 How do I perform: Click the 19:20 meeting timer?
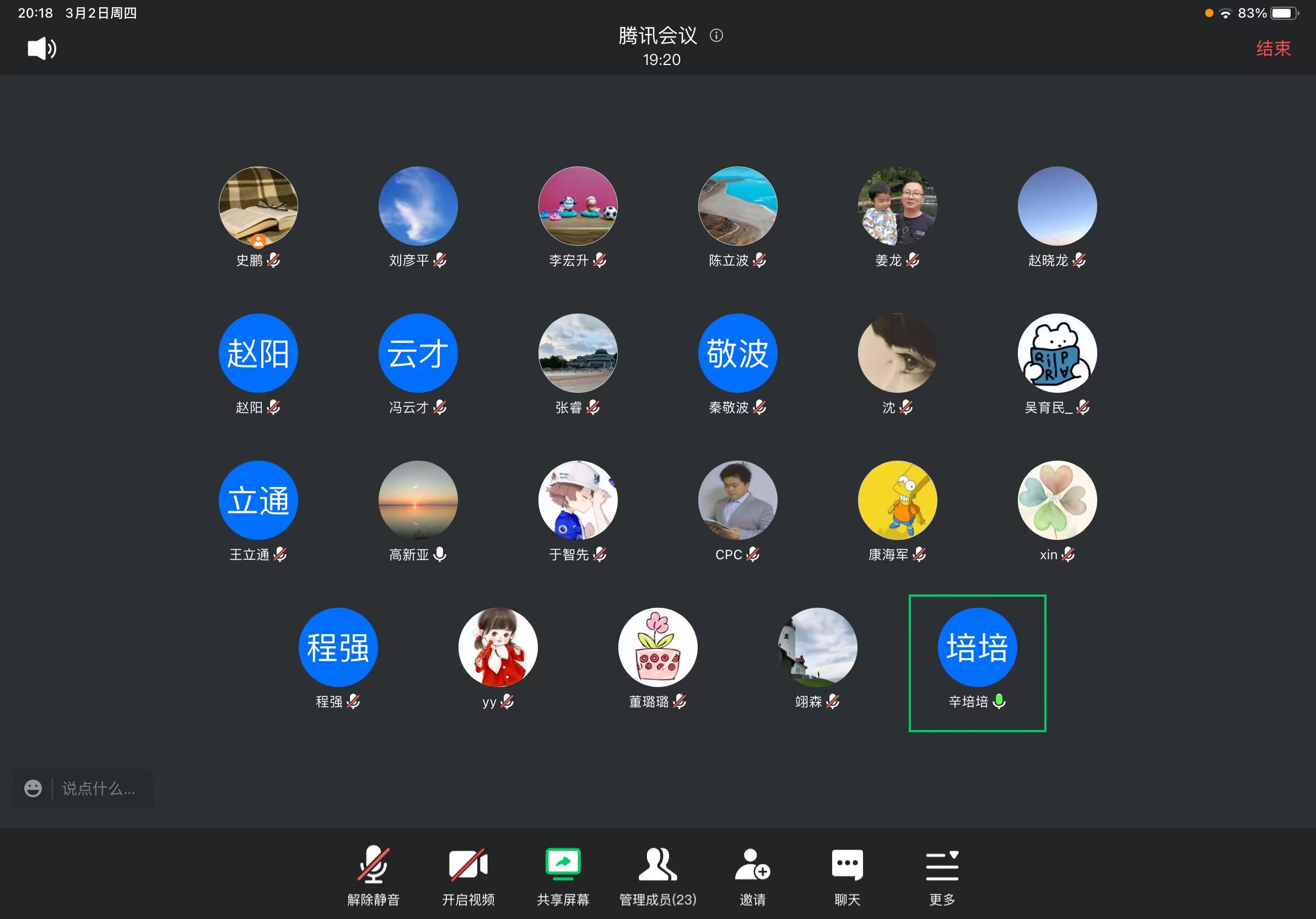pyautogui.click(x=661, y=60)
